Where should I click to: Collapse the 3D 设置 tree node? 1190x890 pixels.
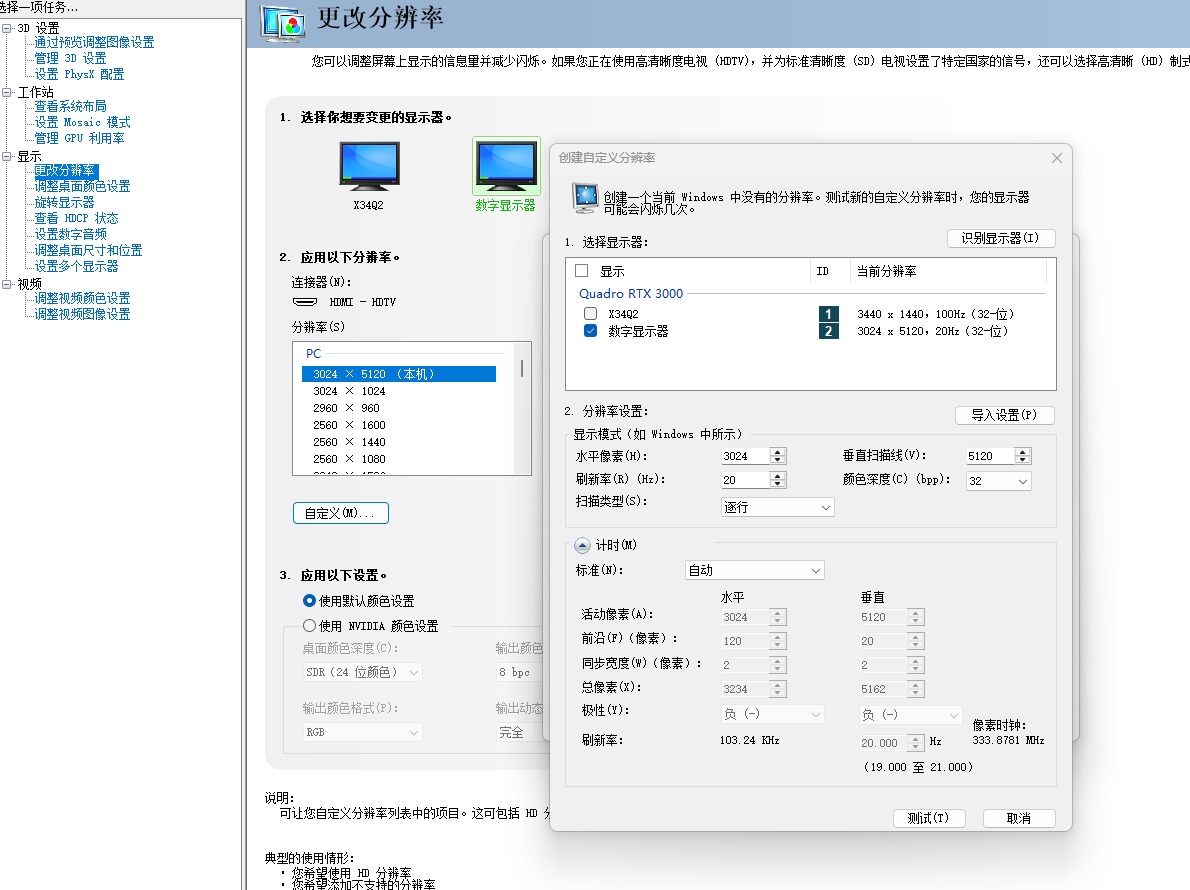tap(8, 28)
